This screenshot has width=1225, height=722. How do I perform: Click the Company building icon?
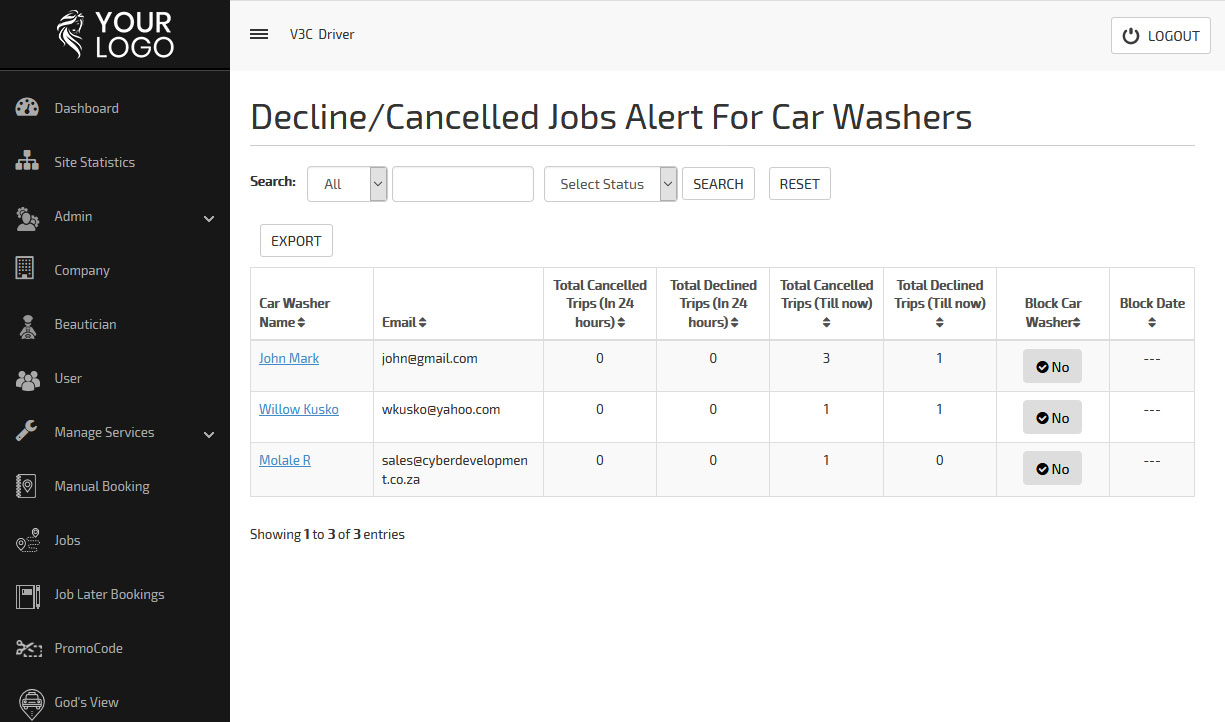pyautogui.click(x=27, y=270)
